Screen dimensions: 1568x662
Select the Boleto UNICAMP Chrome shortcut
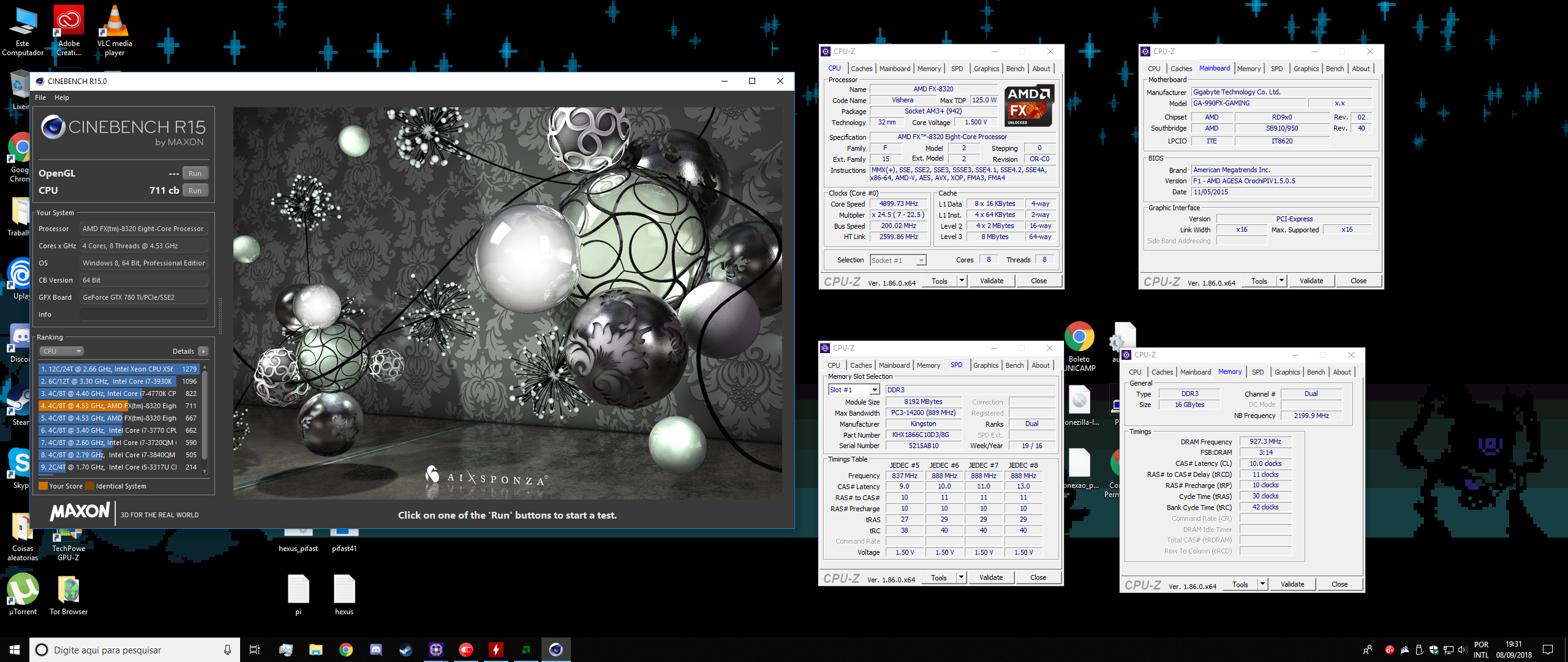tap(1079, 346)
